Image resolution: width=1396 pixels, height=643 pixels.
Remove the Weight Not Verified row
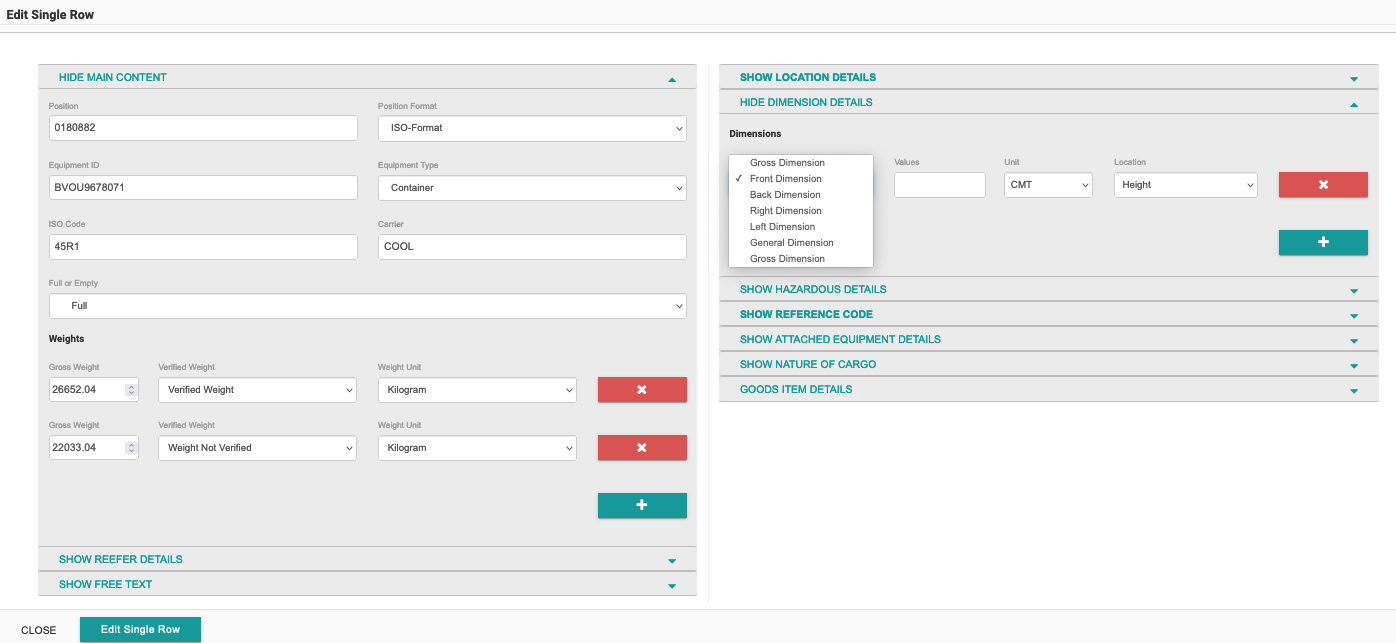pyautogui.click(x=642, y=448)
